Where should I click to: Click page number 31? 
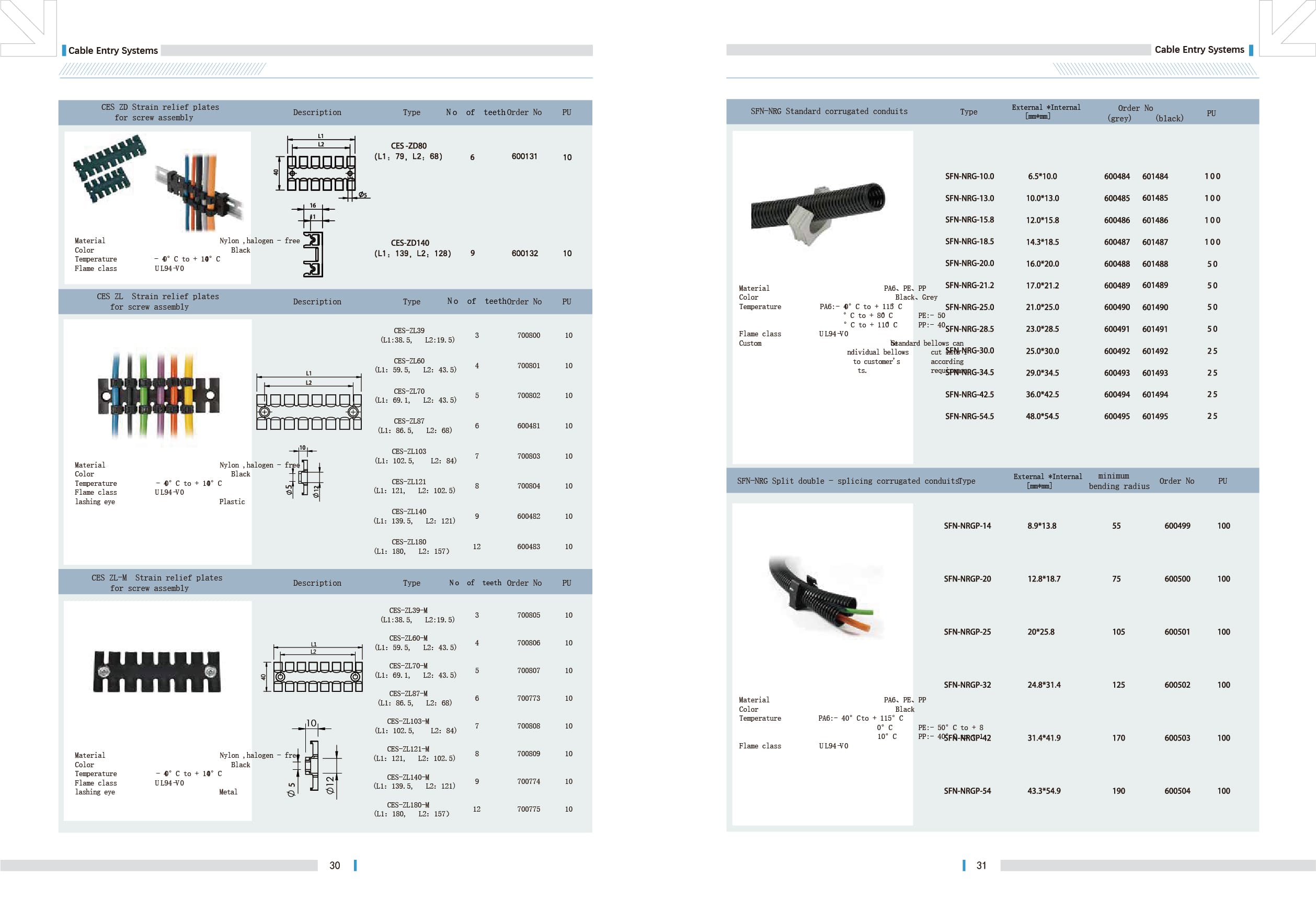tap(981, 865)
